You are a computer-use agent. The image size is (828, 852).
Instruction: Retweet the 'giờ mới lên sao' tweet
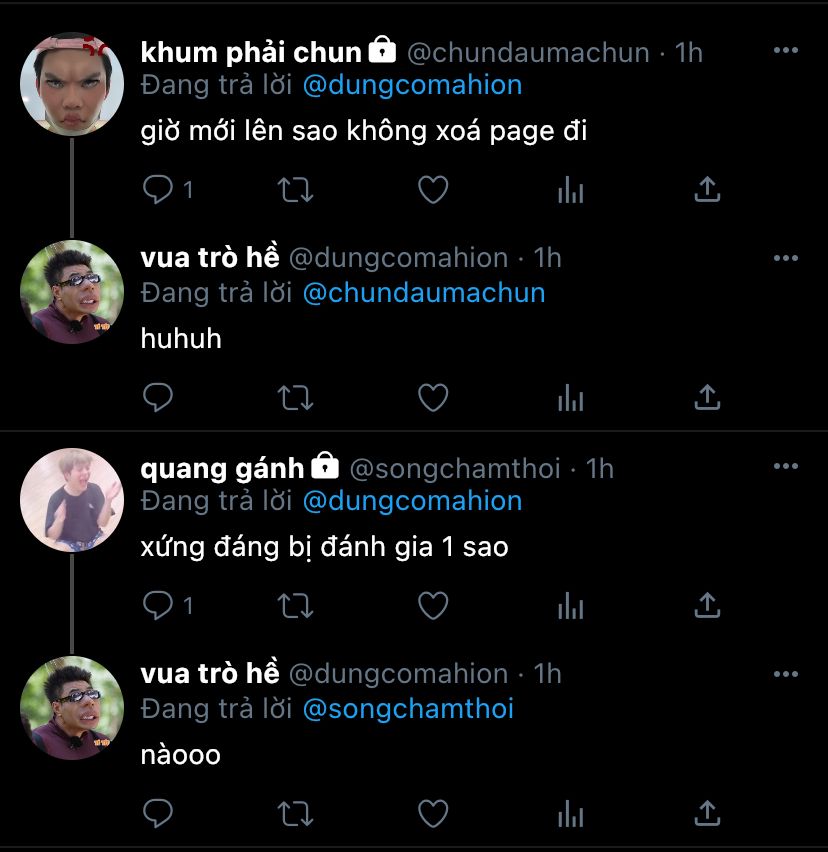[x=295, y=190]
